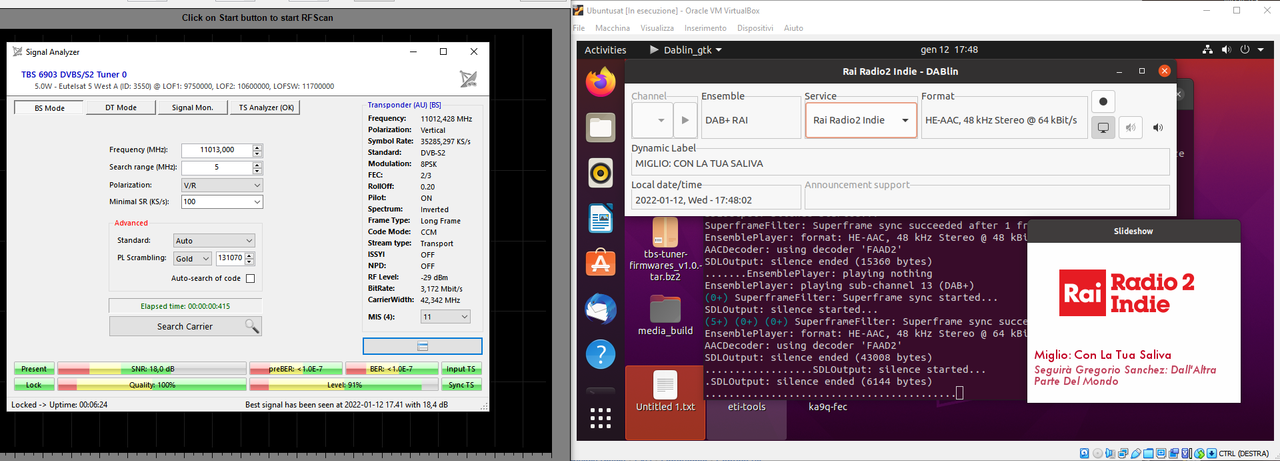1280x461 pixels.
Task: Toggle the Input TS indicator
Action: pos(461,368)
